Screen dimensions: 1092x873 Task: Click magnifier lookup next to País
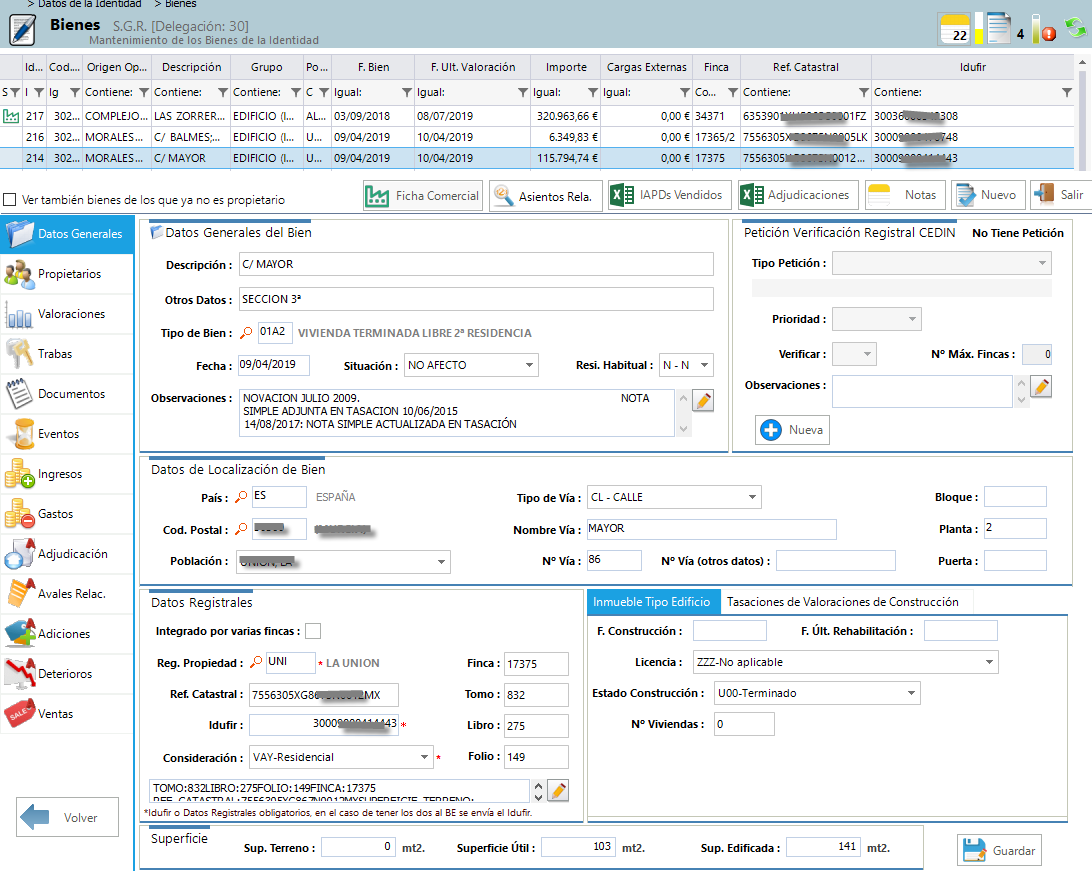(241, 497)
